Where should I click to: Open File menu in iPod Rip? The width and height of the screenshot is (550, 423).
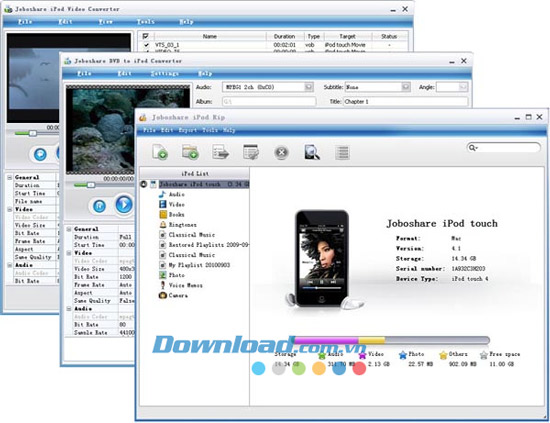149,130
